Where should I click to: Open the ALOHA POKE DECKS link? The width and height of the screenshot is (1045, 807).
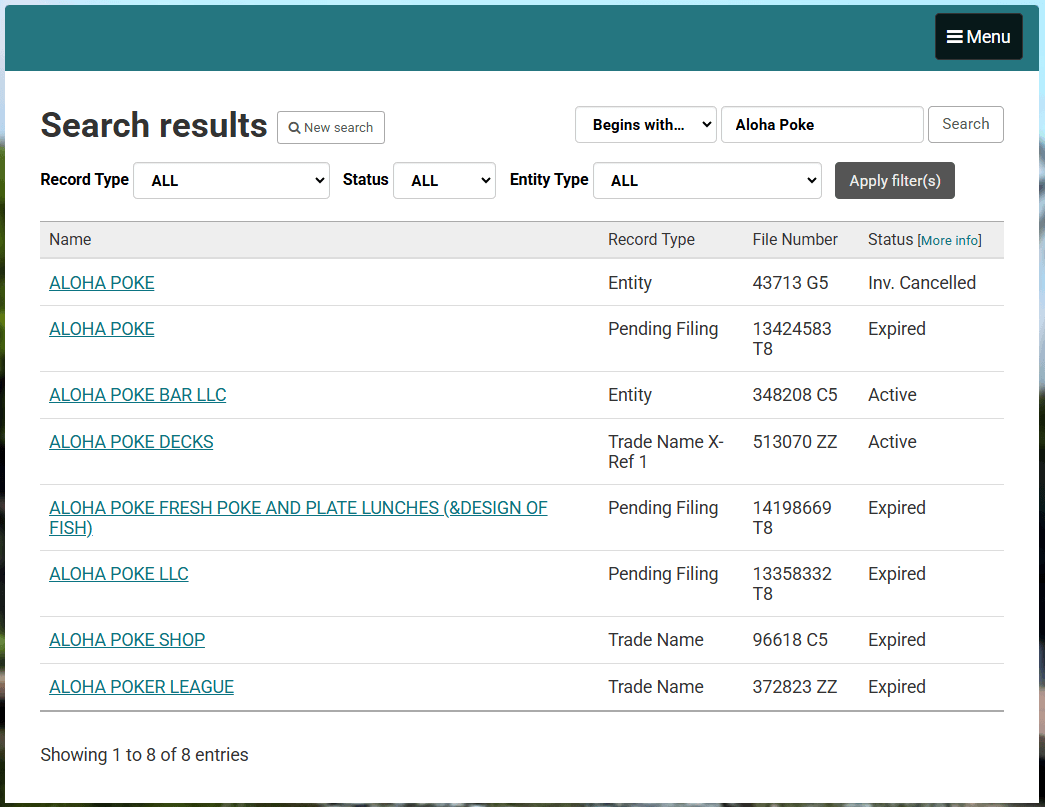131,442
